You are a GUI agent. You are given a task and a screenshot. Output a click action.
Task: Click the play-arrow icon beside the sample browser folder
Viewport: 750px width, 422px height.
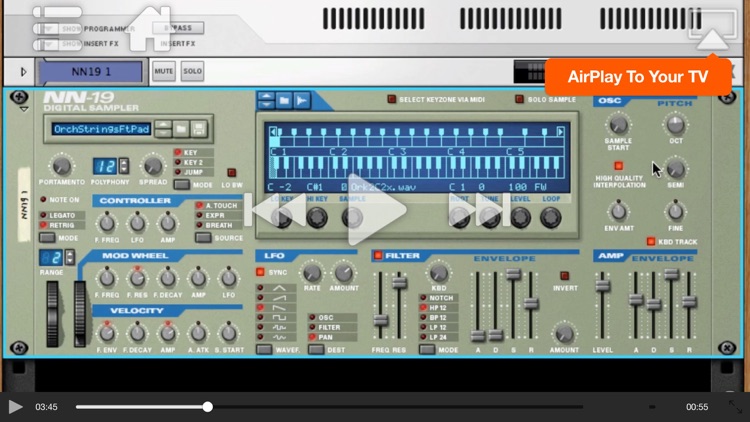pyautogui.click(x=302, y=100)
